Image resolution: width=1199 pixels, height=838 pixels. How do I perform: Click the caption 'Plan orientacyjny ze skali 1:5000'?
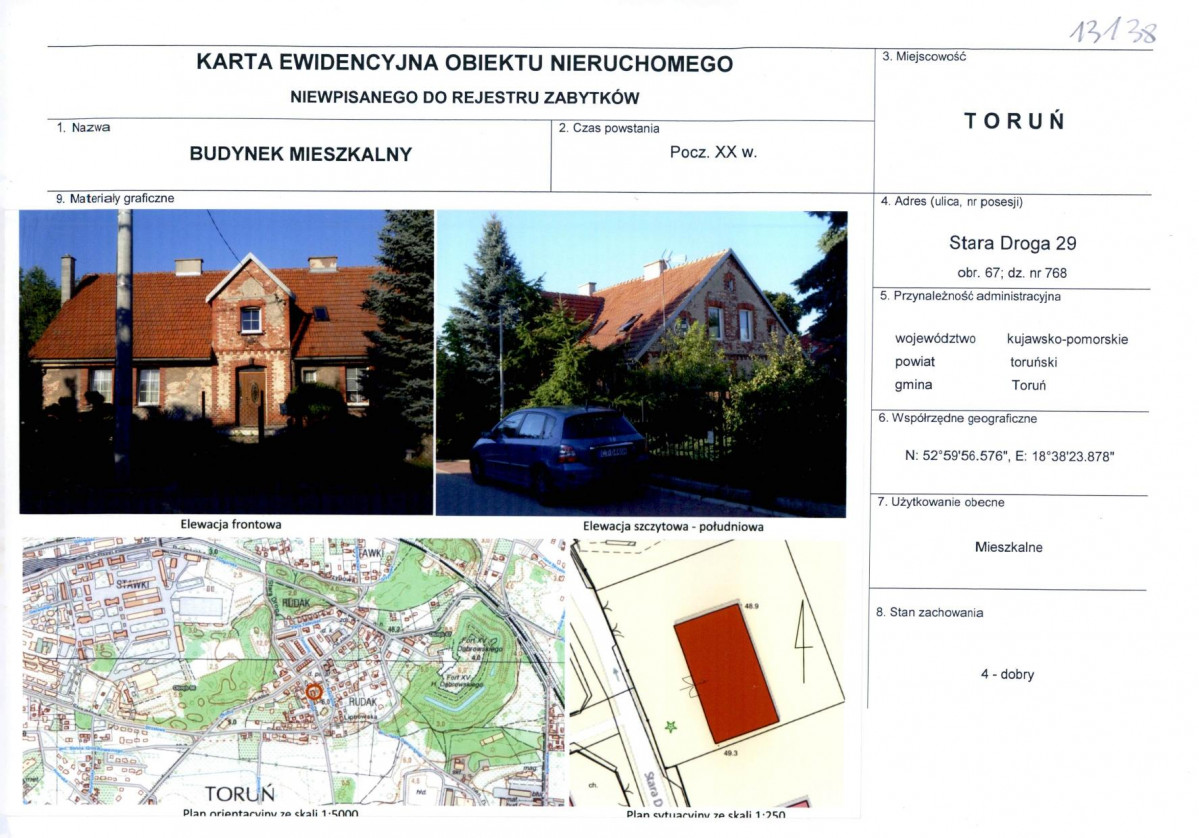[271, 814]
